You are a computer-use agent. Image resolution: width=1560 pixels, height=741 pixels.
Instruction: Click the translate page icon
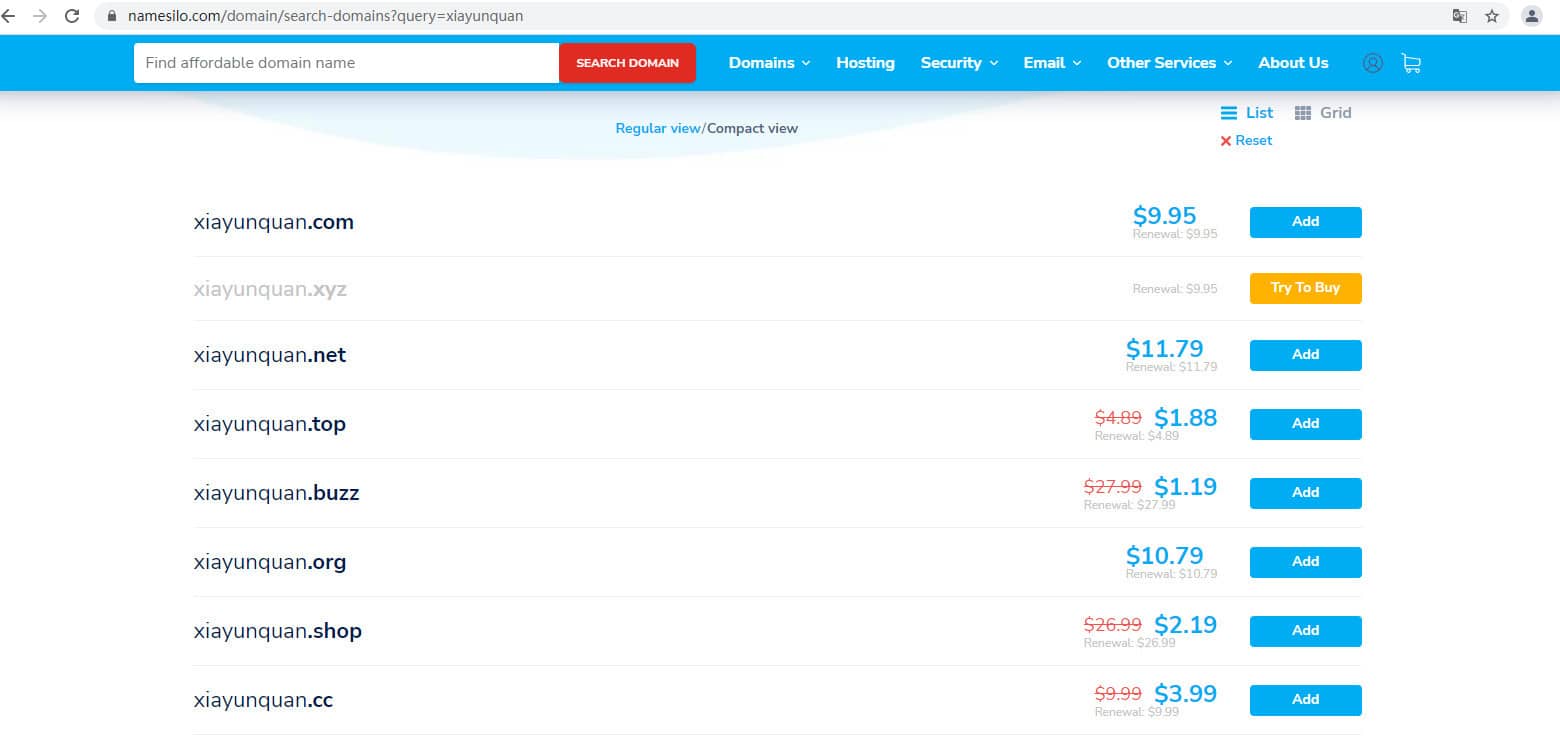(x=1460, y=16)
